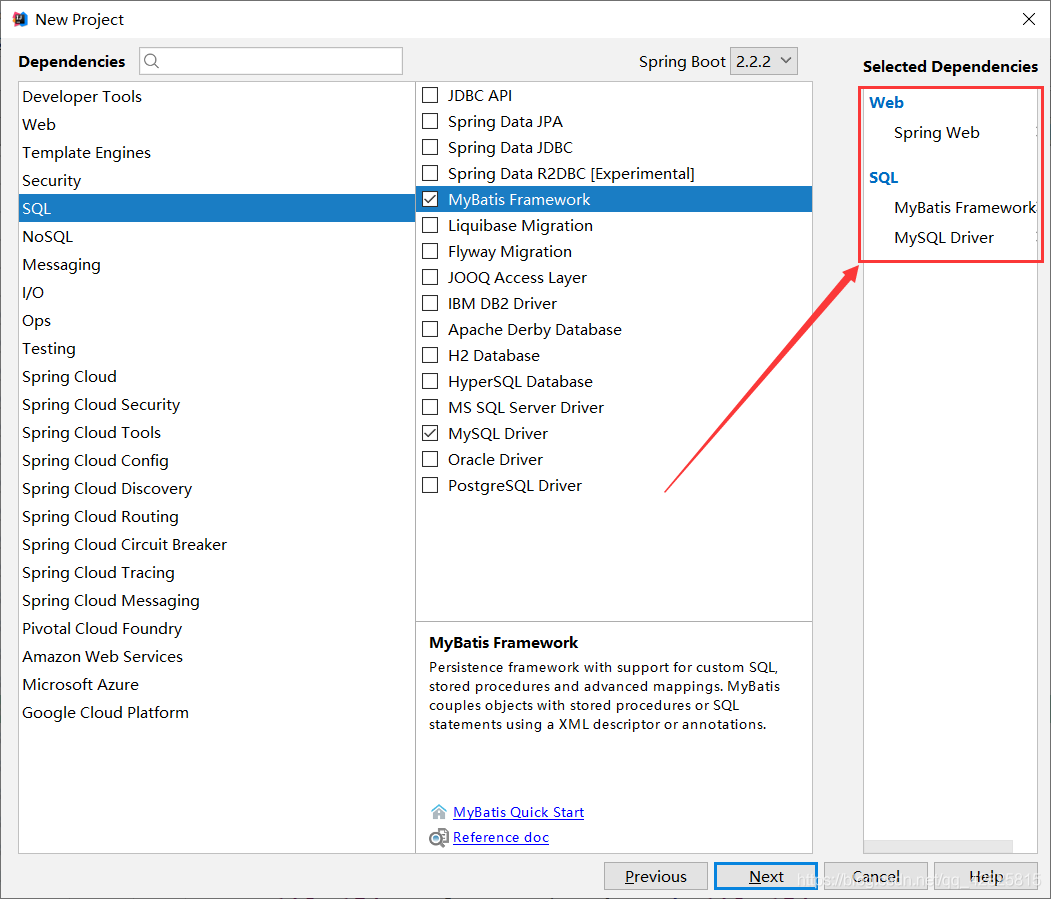Open the MyBatis Quick Start link

point(518,812)
